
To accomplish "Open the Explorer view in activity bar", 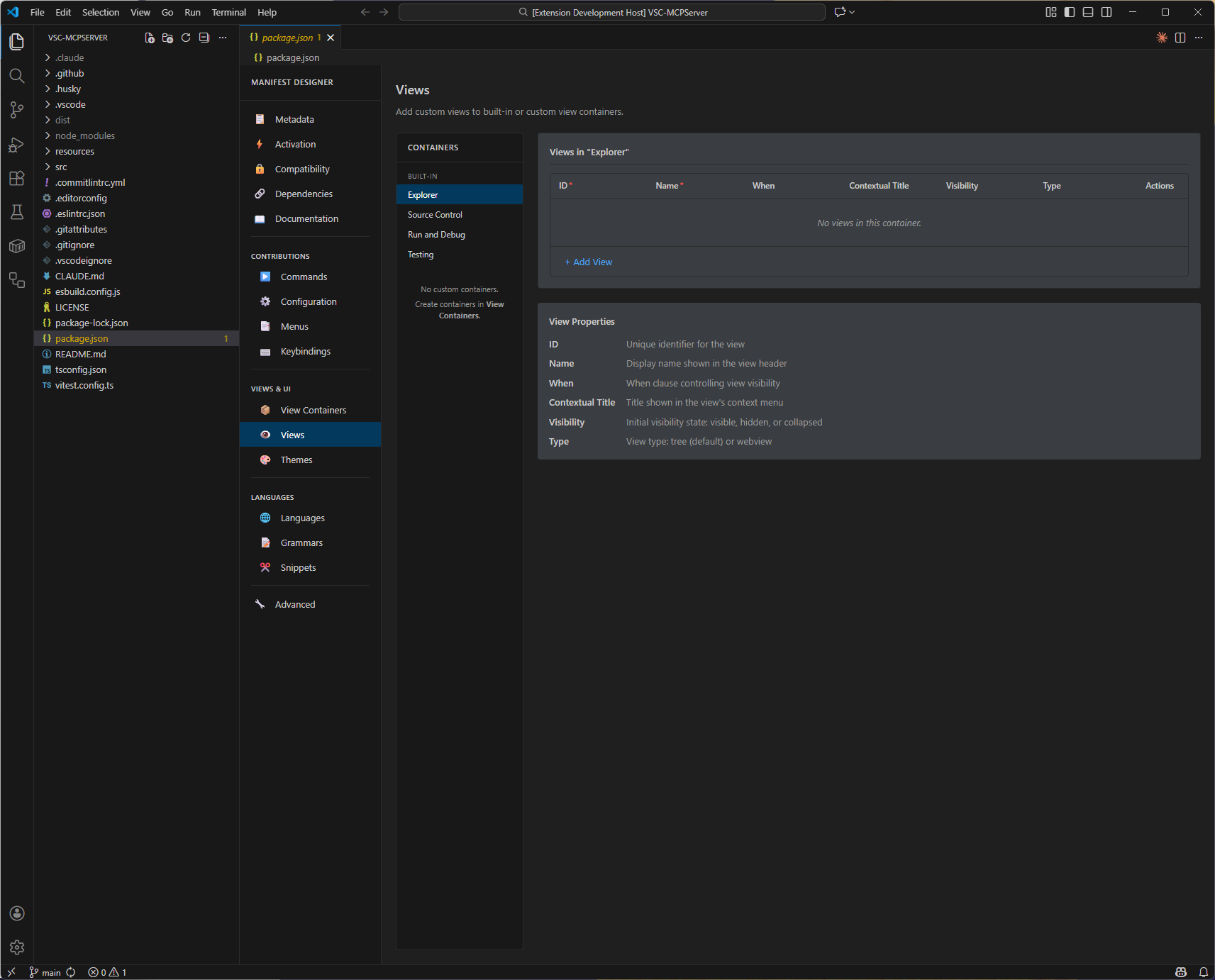I will coord(17,42).
